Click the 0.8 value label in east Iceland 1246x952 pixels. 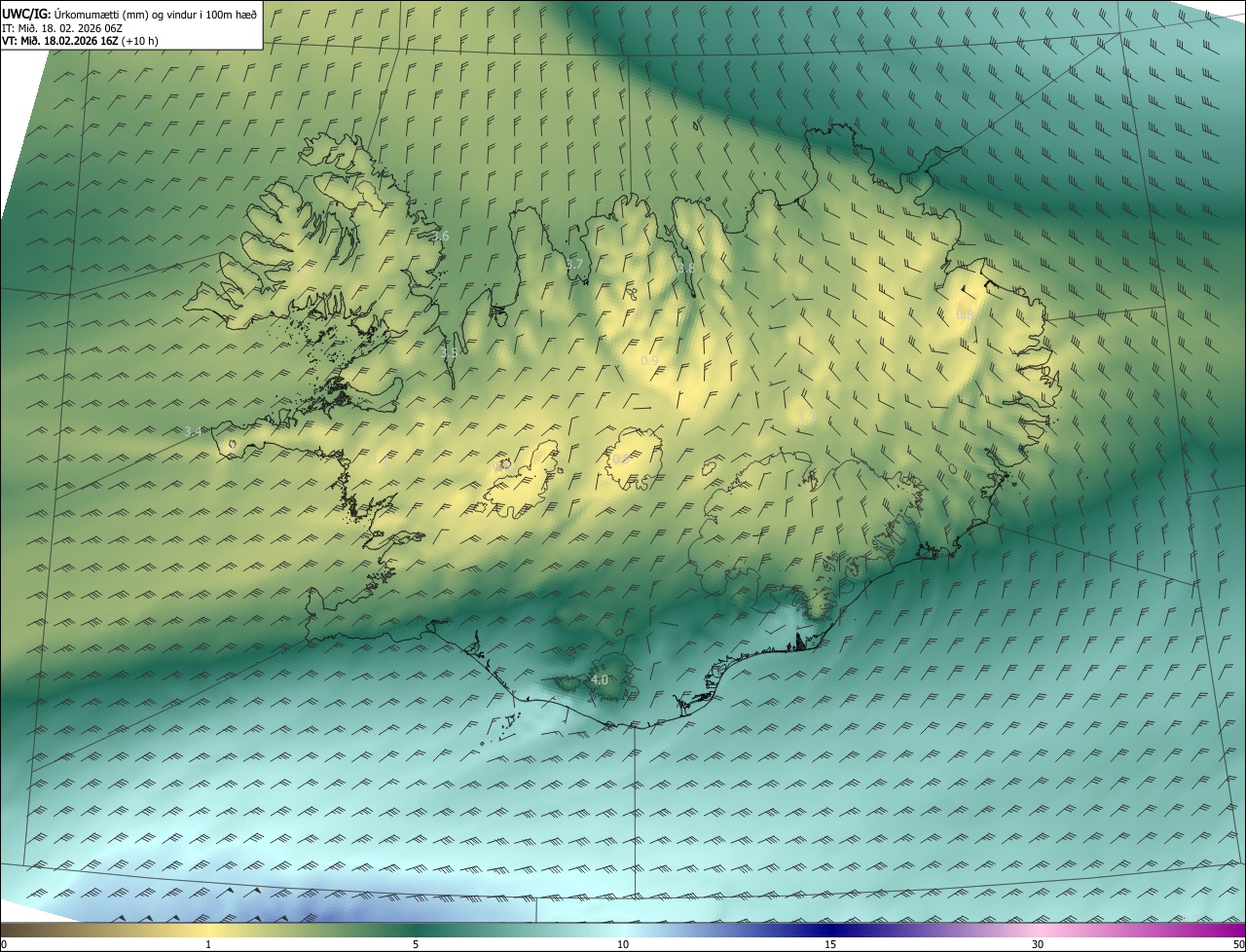[965, 315]
